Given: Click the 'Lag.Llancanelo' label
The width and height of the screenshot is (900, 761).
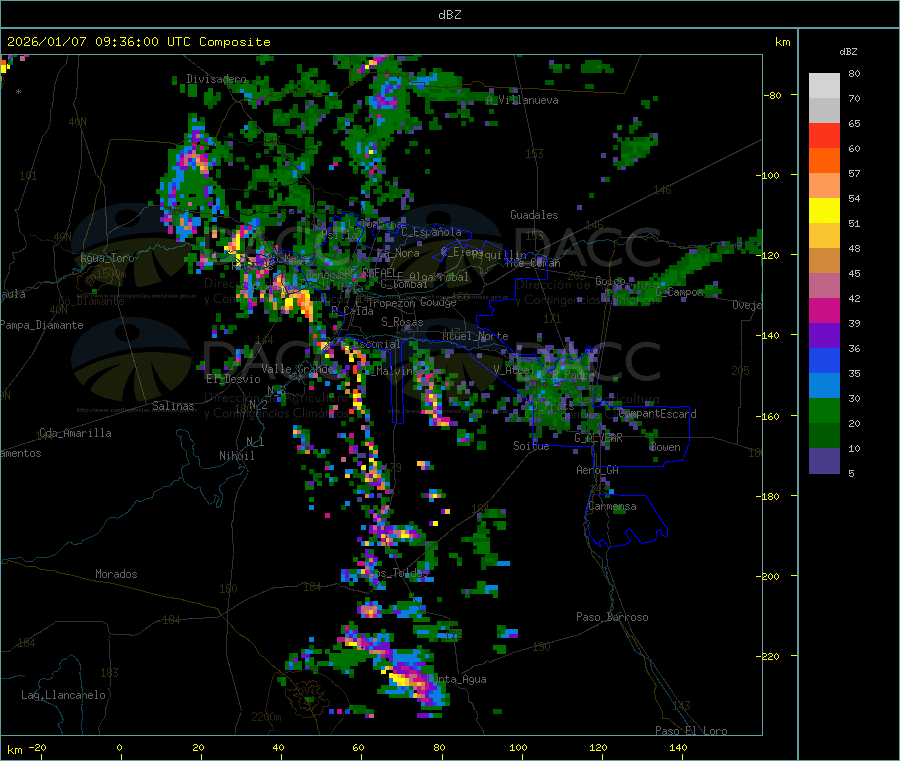Looking at the screenshot, I should (63, 695).
